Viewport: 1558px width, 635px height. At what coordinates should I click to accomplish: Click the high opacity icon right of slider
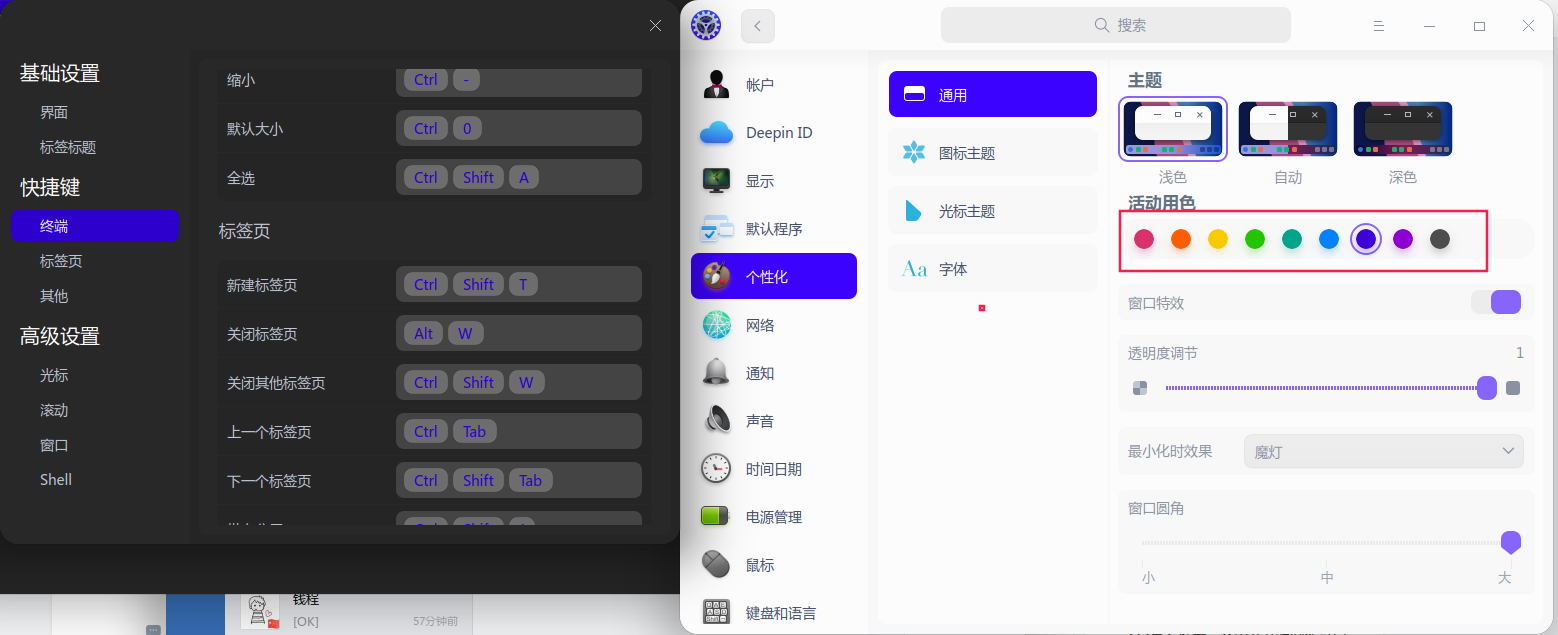click(x=1513, y=388)
